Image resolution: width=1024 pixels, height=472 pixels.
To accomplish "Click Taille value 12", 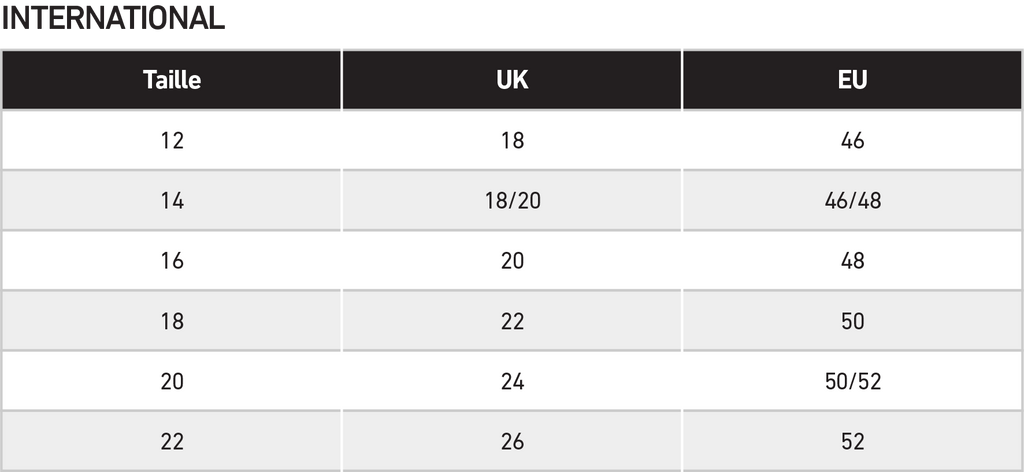I will tap(172, 140).
